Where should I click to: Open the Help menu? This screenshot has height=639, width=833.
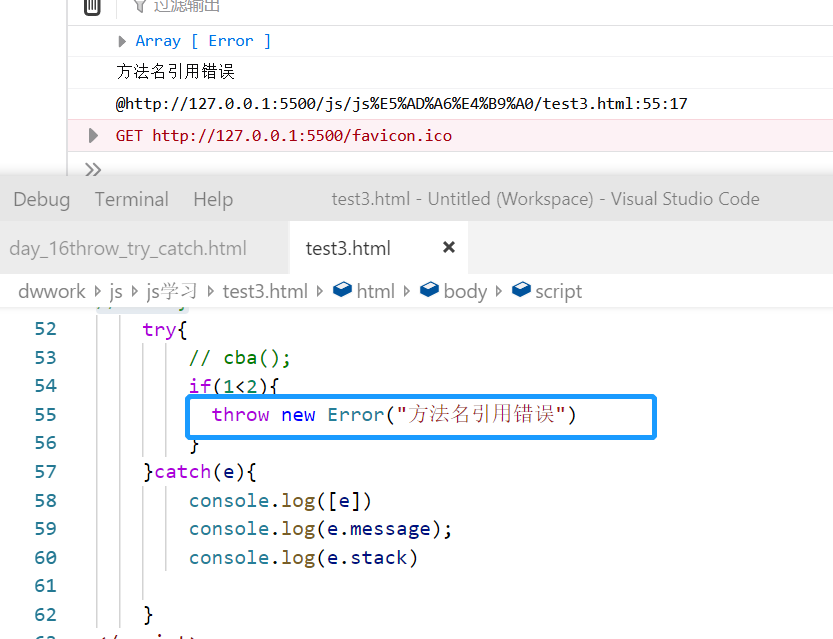[x=213, y=200]
